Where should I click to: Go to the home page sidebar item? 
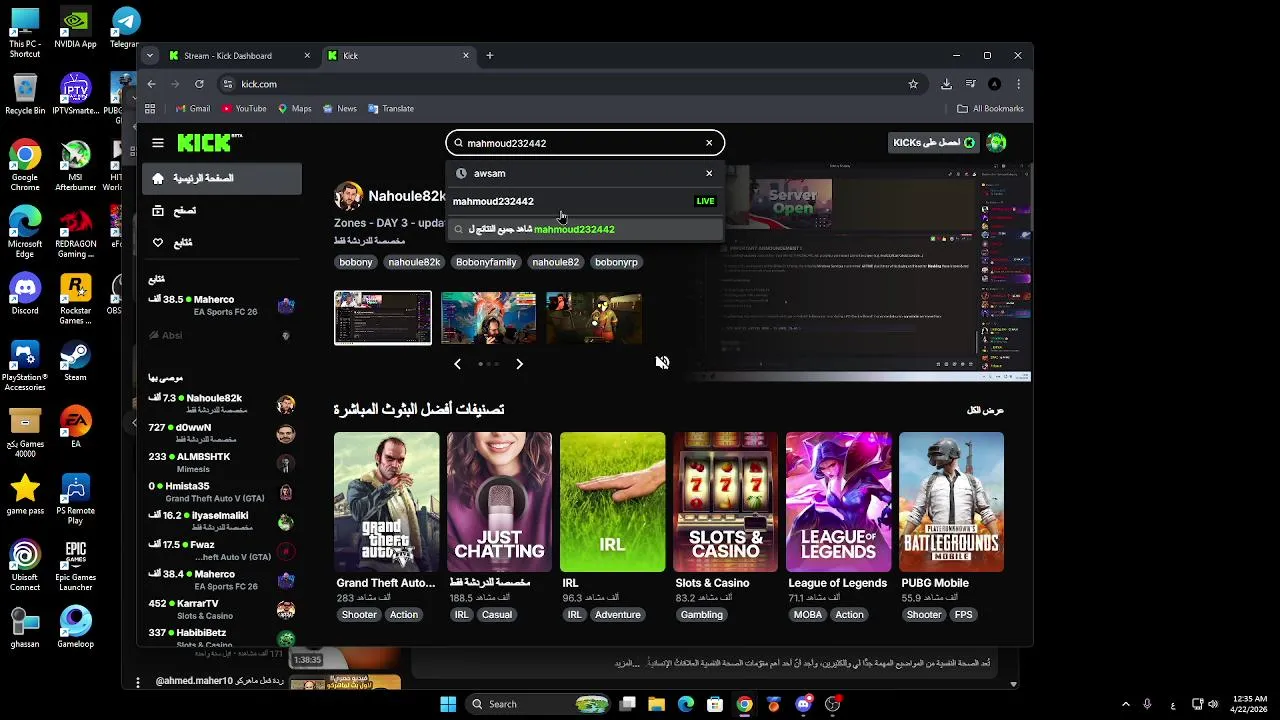pyautogui.click(x=222, y=179)
